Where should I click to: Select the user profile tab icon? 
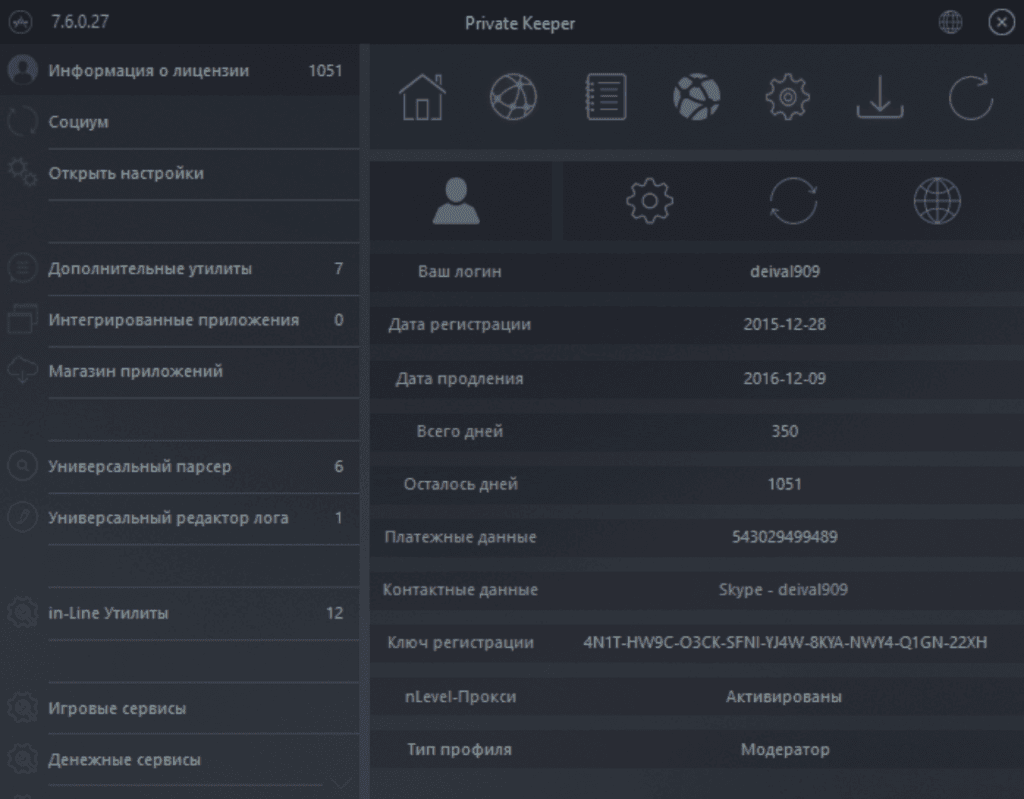[x=456, y=201]
